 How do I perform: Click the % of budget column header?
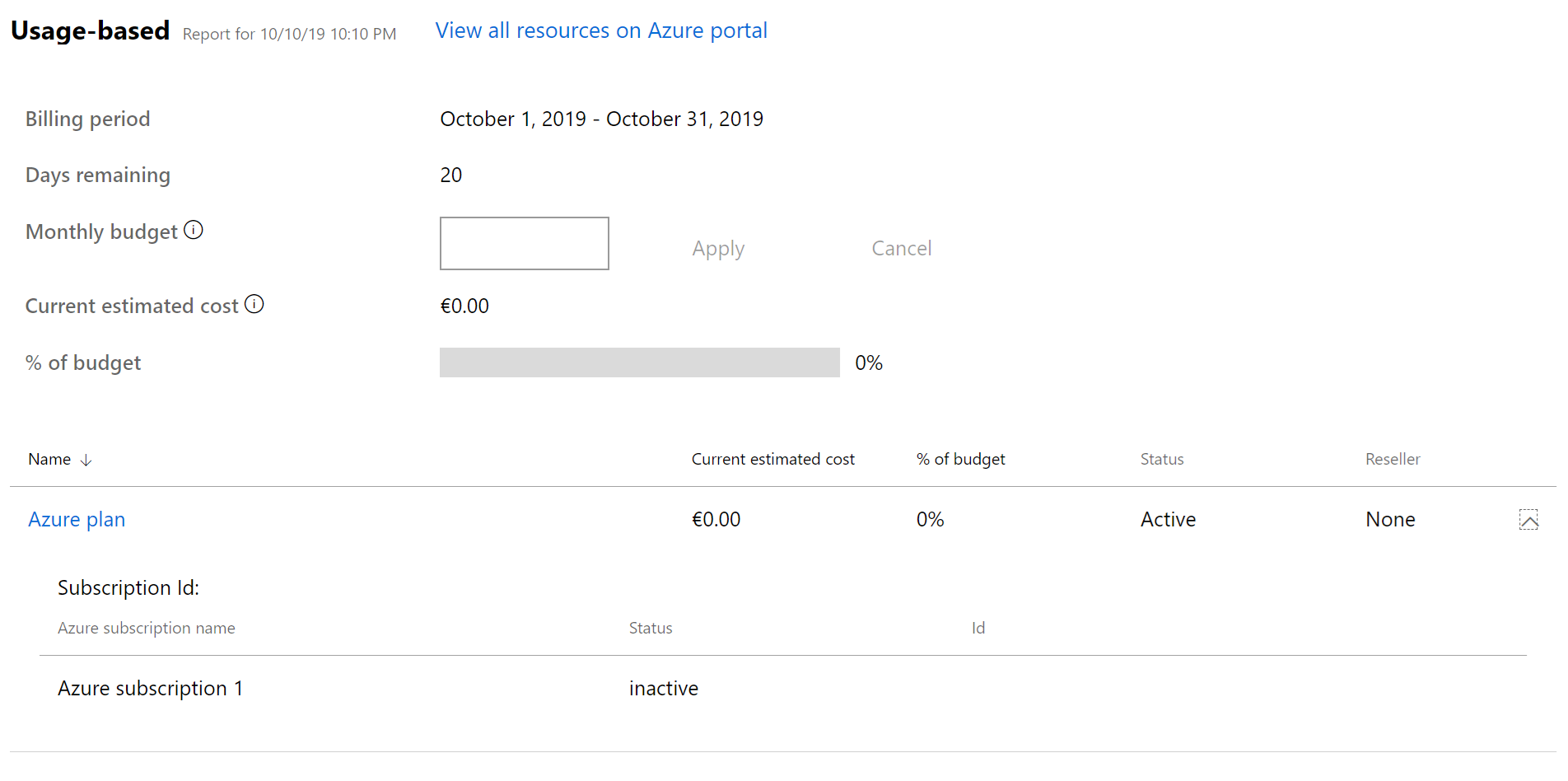(x=960, y=460)
